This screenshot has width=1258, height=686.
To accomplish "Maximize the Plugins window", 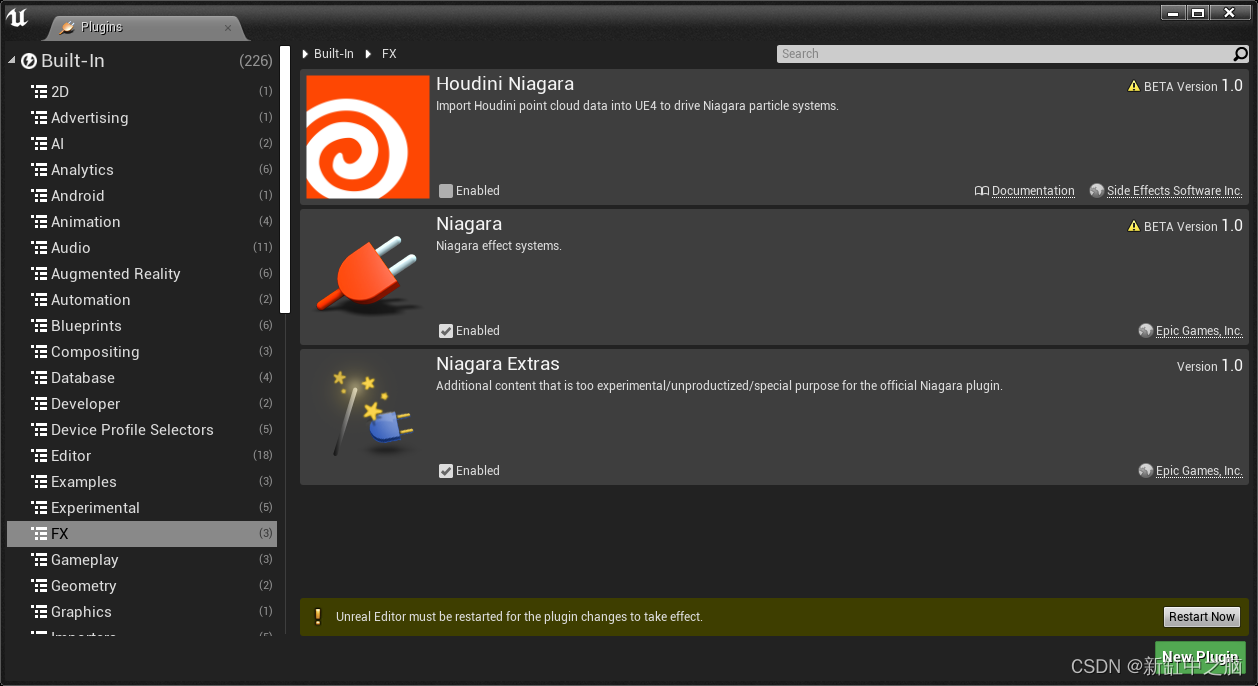I will (x=1198, y=13).
